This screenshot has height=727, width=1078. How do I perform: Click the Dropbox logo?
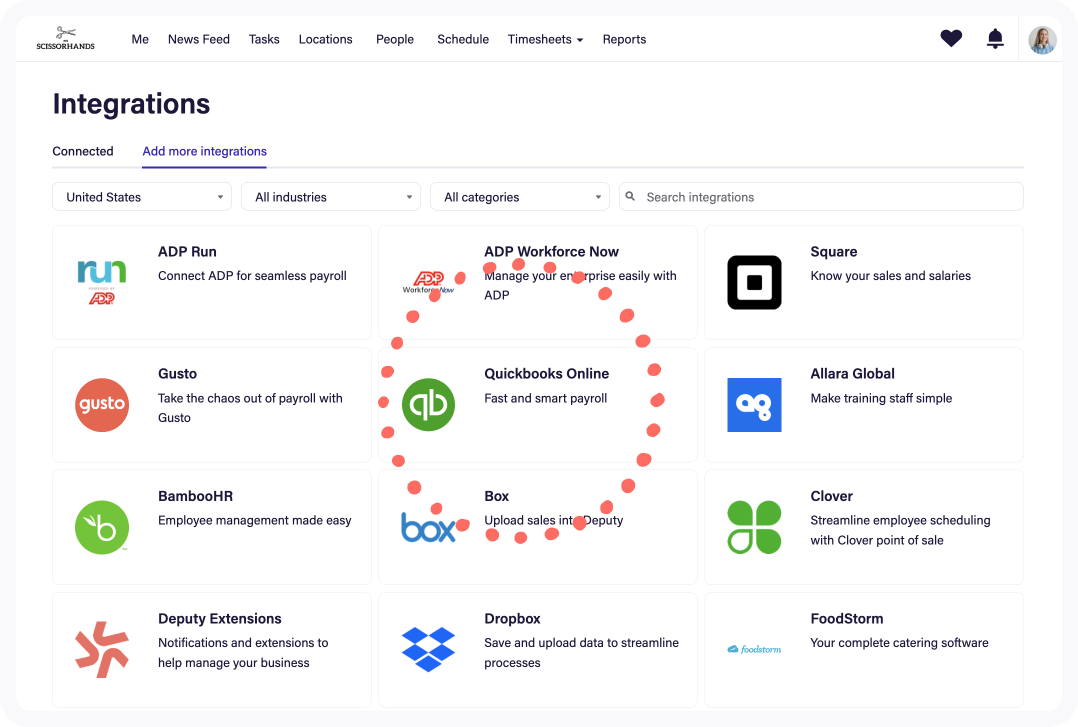428,649
